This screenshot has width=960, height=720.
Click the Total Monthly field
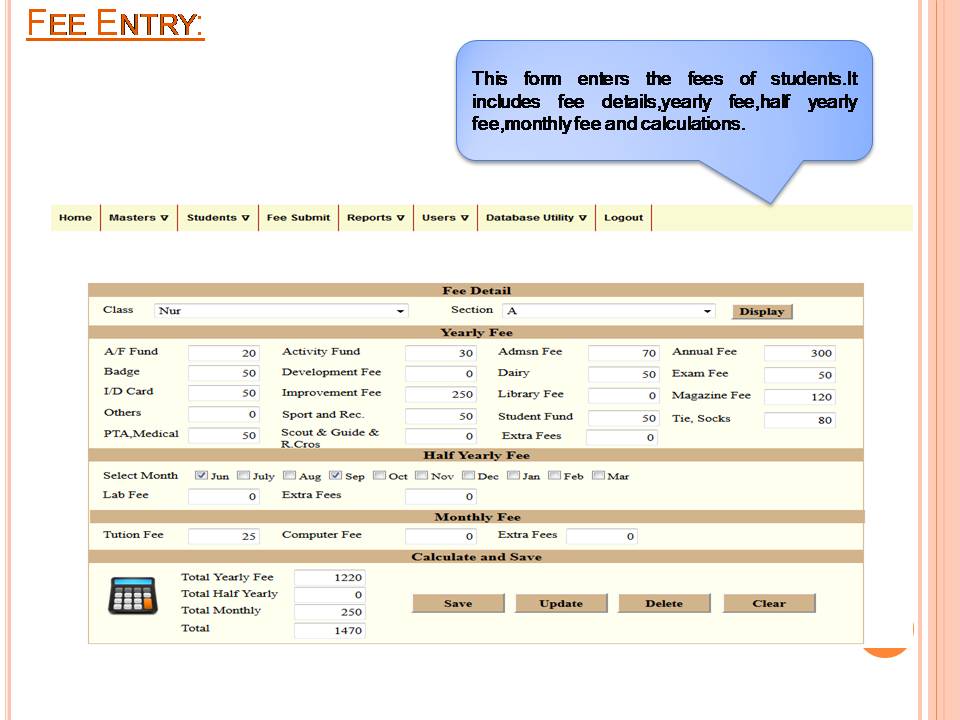330,612
